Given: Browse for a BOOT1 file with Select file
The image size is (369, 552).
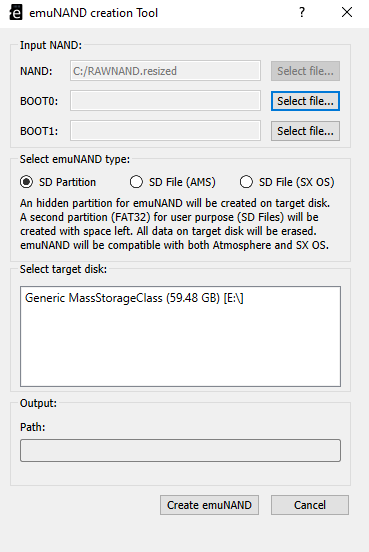Looking at the screenshot, I should [x=305, y=131].
